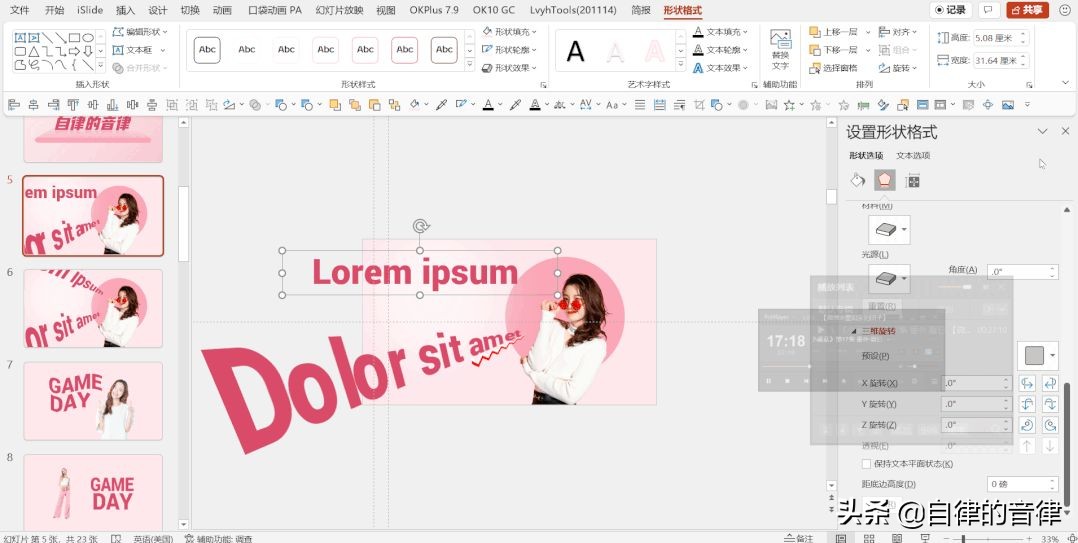
Task: Click distribute horizontally icon
Action: 133,105
